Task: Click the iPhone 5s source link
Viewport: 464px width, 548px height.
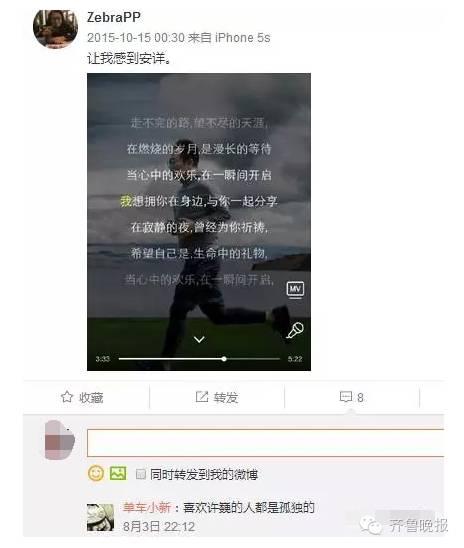Action: coord(242,38)
